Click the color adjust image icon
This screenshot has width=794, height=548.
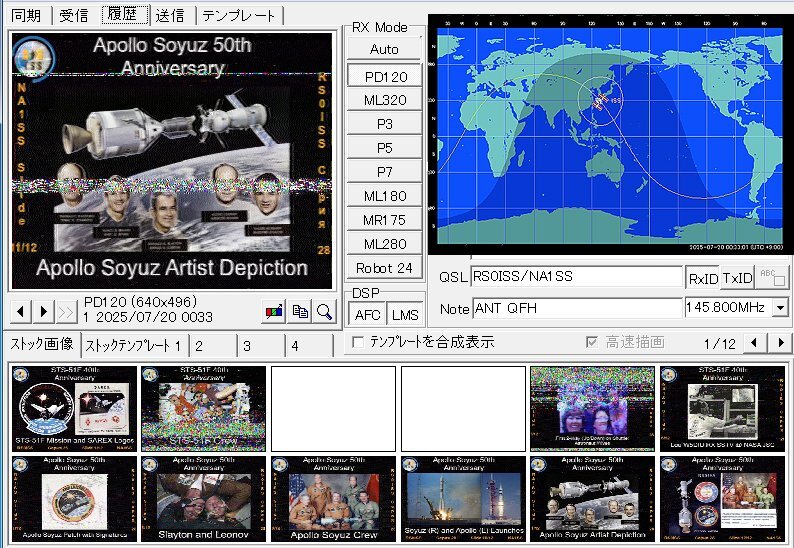coord(274,311)
